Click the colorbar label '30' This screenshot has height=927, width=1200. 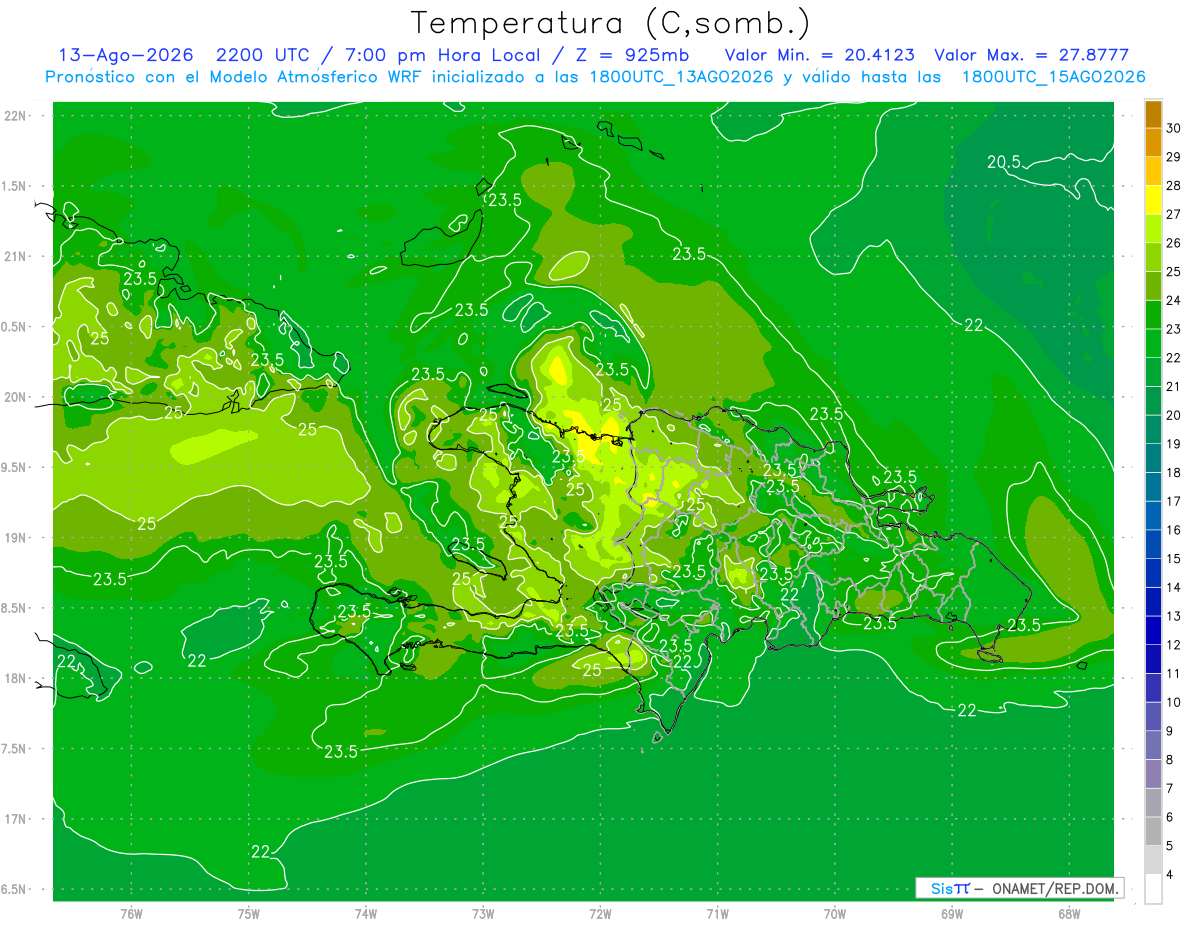click(x=1174, y=127)
